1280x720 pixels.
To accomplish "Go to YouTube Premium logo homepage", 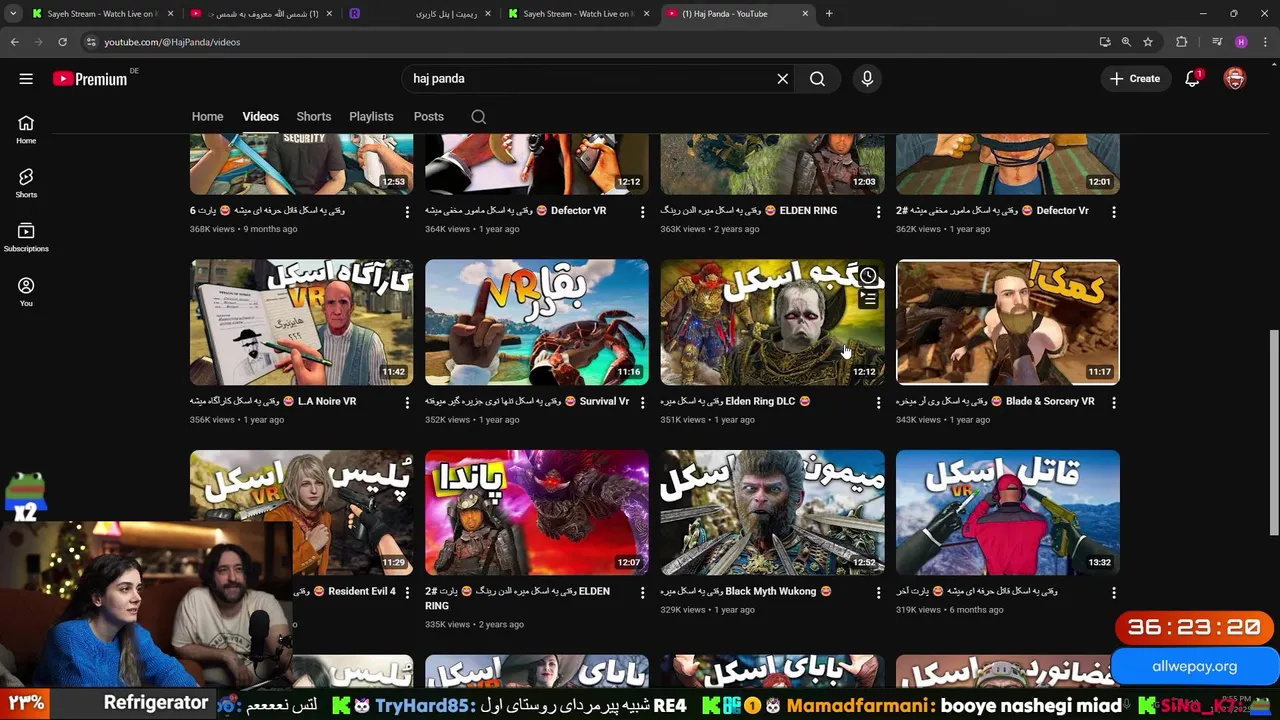I will coord(91,79).
